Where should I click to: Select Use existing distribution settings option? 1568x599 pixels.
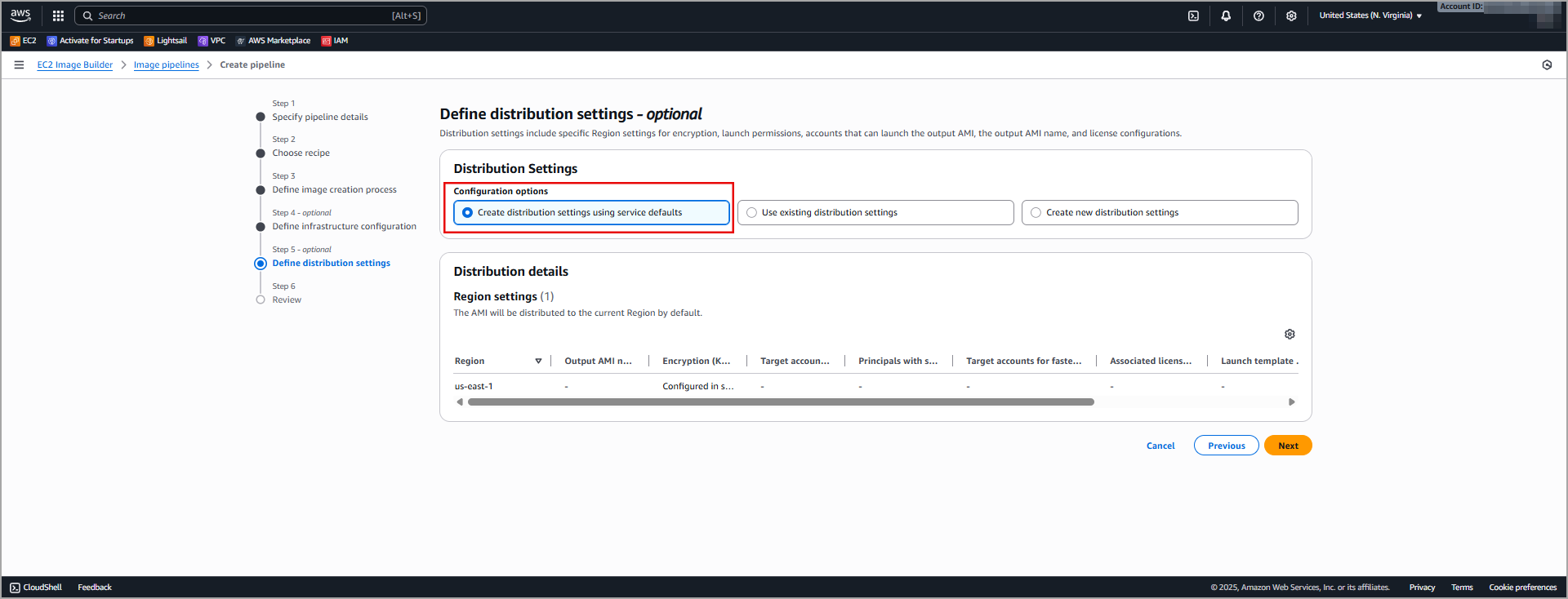(752, 213)
